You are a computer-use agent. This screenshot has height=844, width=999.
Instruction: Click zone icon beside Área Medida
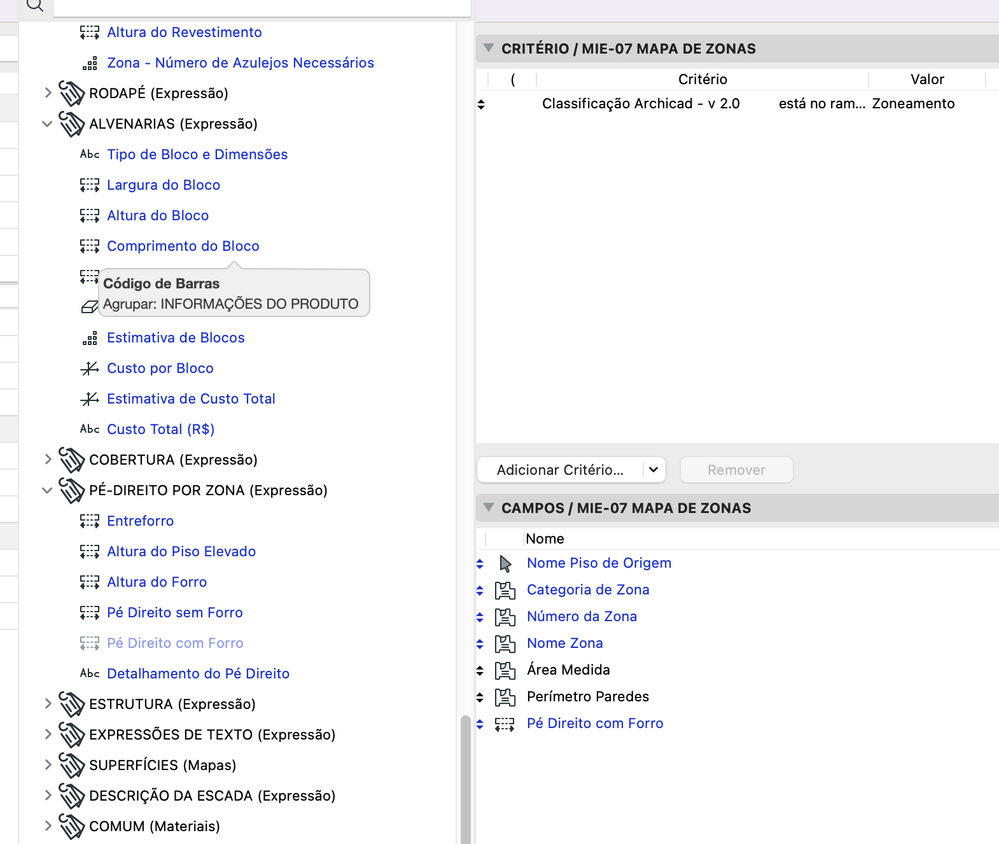505,671
